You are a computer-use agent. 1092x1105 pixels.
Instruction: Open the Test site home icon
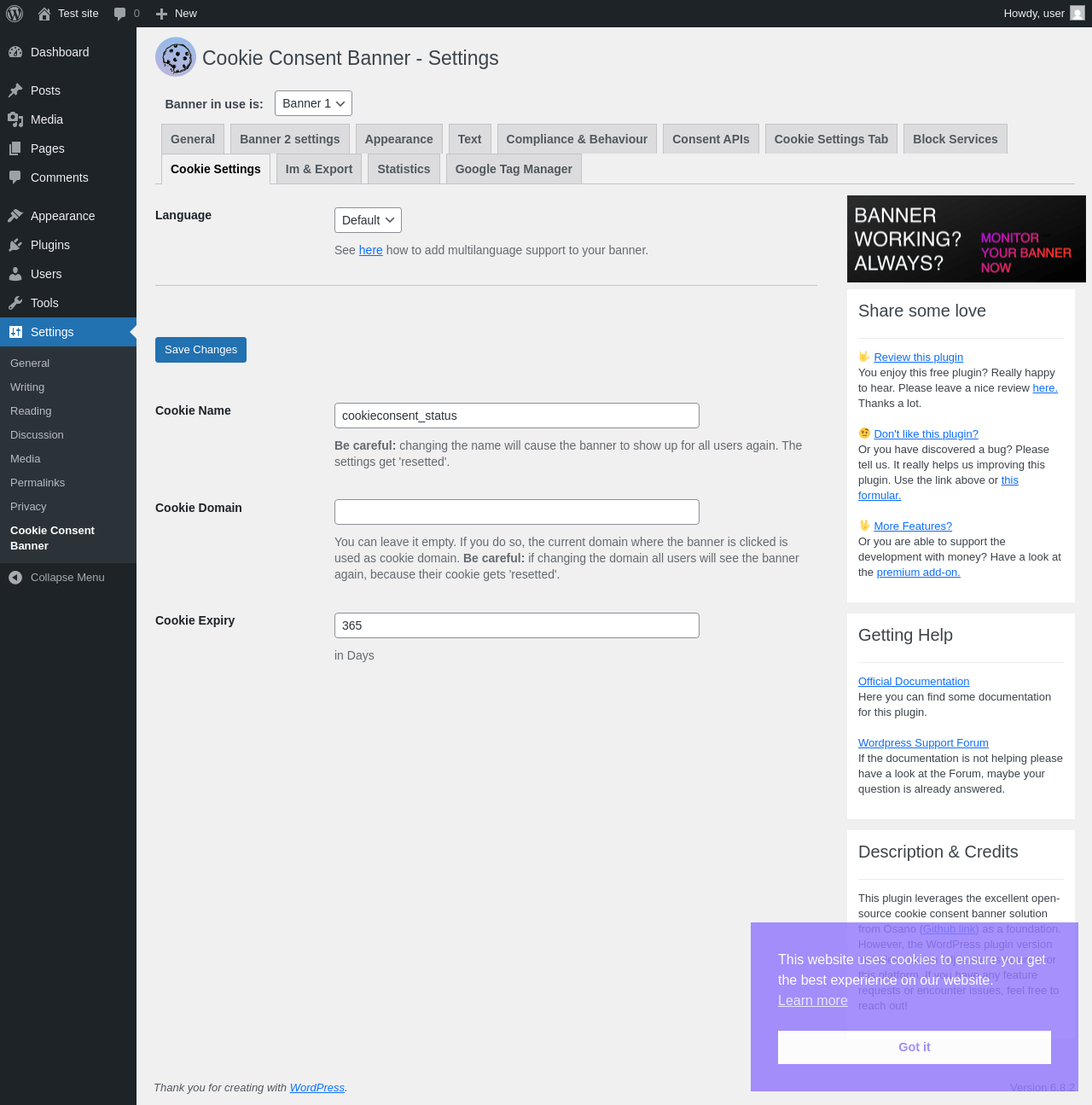tap(44, 14)
